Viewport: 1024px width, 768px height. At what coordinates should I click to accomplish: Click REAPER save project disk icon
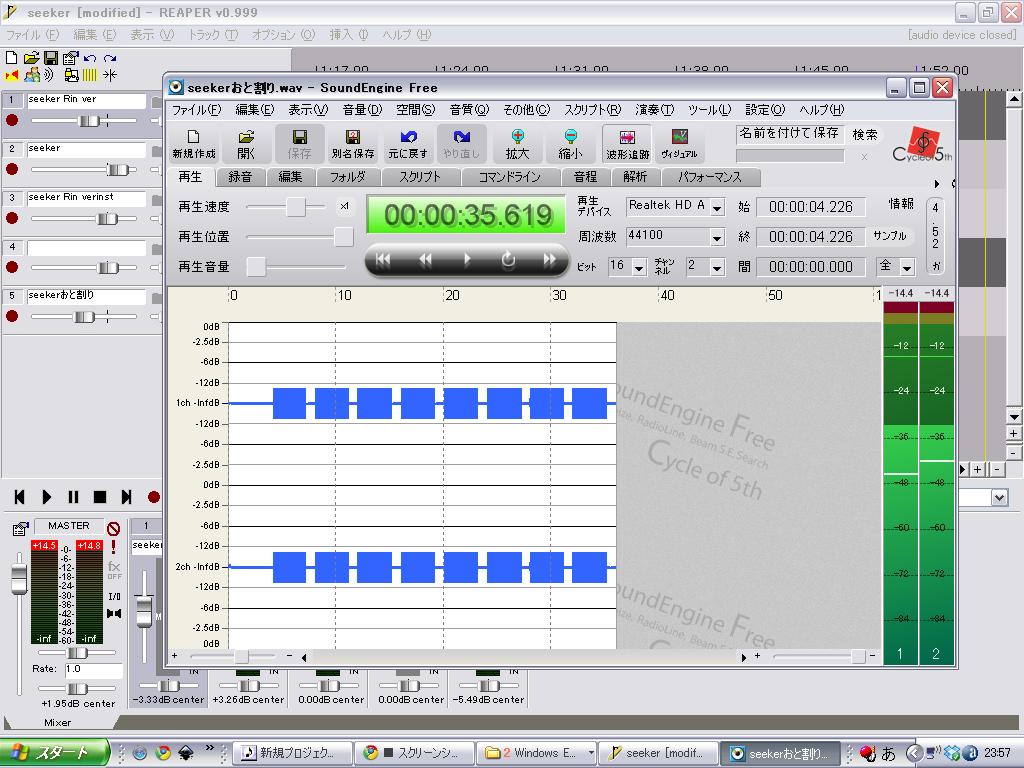point(50,57)
